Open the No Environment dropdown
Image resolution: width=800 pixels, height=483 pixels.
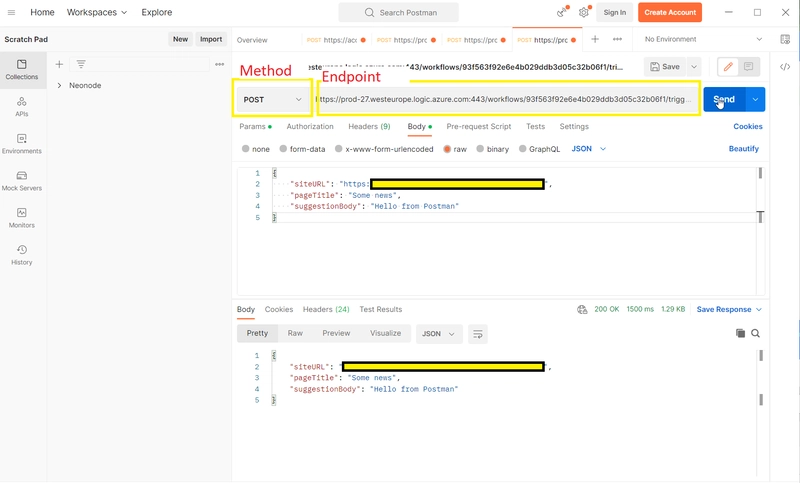pyautogui.click(x=703, y=39)
